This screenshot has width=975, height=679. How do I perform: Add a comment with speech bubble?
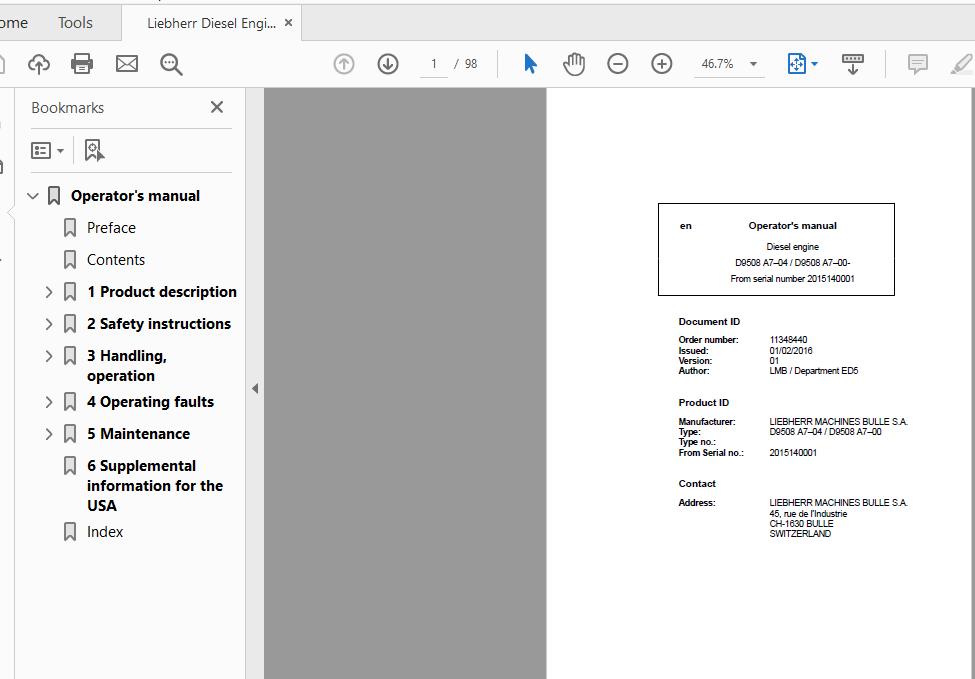[x=918, y=64]
